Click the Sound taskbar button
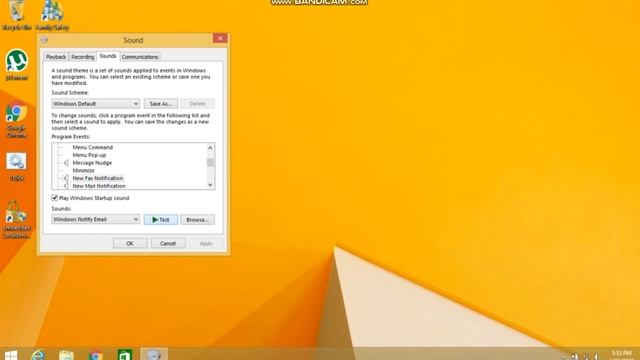640x360 pixels. click(154, 354)
